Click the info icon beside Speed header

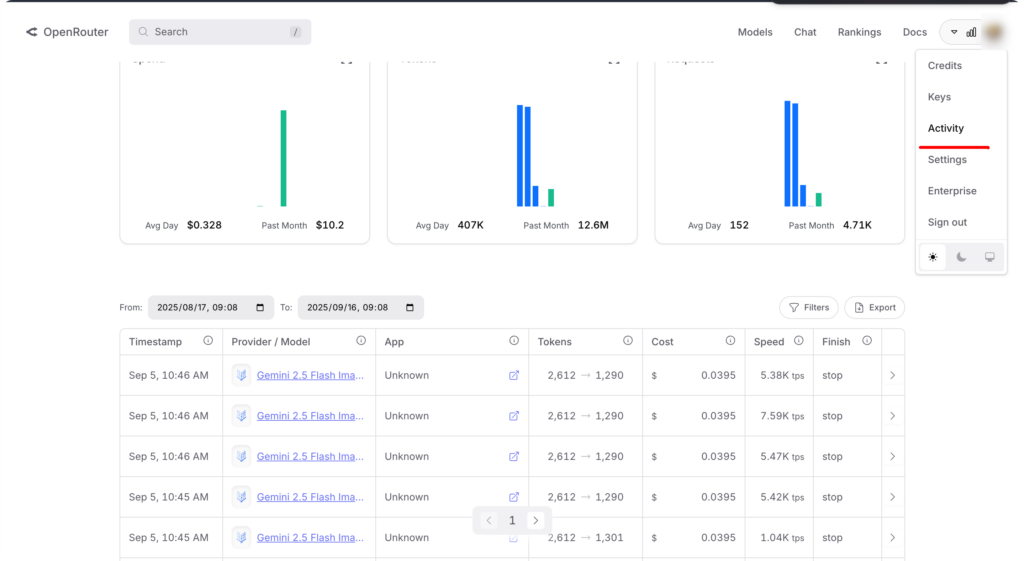click(x=799, y=341)
